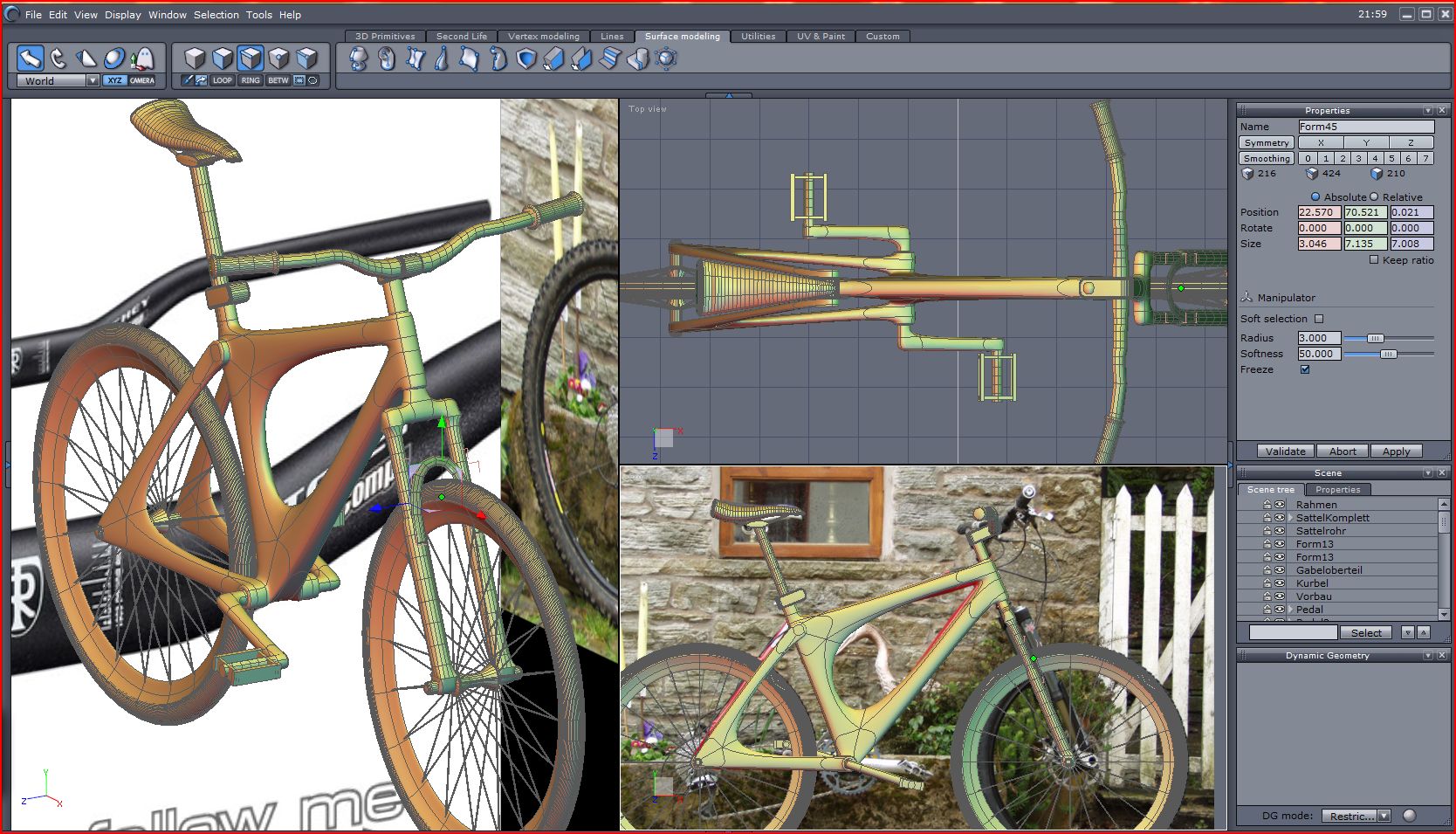Click the Select button in Scene panel
The image size is (1456, 834).
coord(1366,633)
